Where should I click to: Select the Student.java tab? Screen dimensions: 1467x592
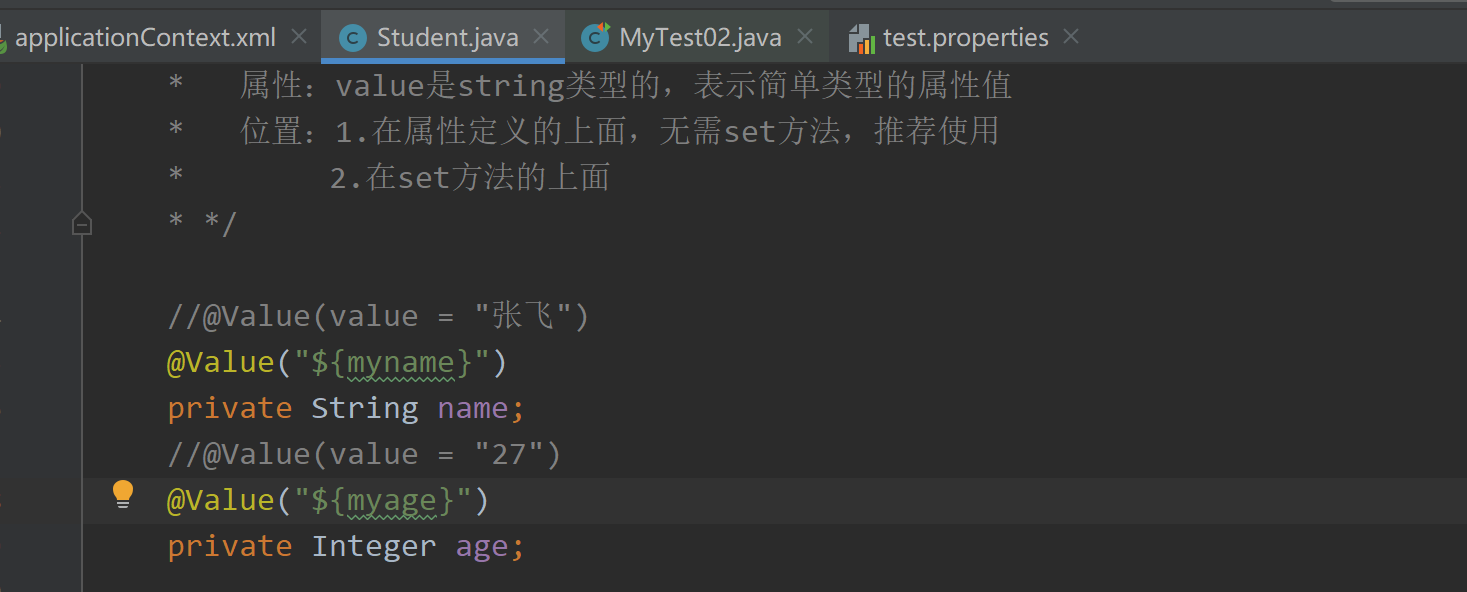447,38
